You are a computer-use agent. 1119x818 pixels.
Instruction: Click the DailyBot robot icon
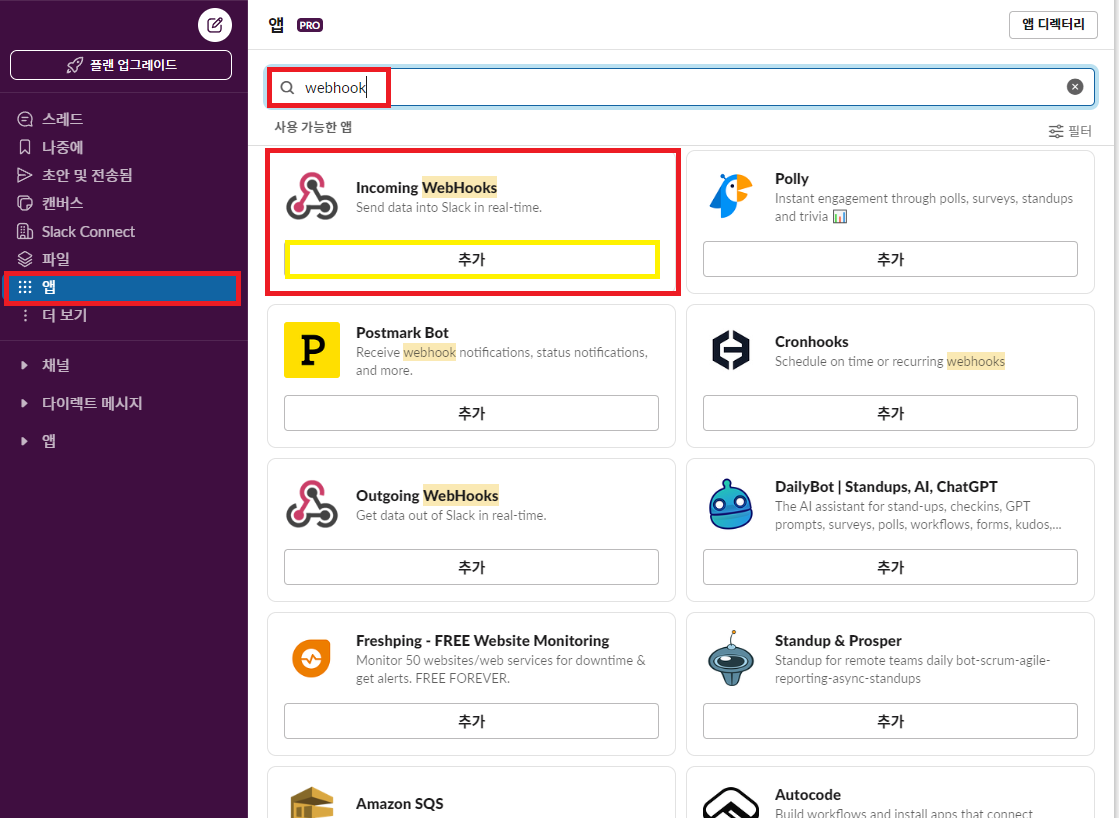731,504
